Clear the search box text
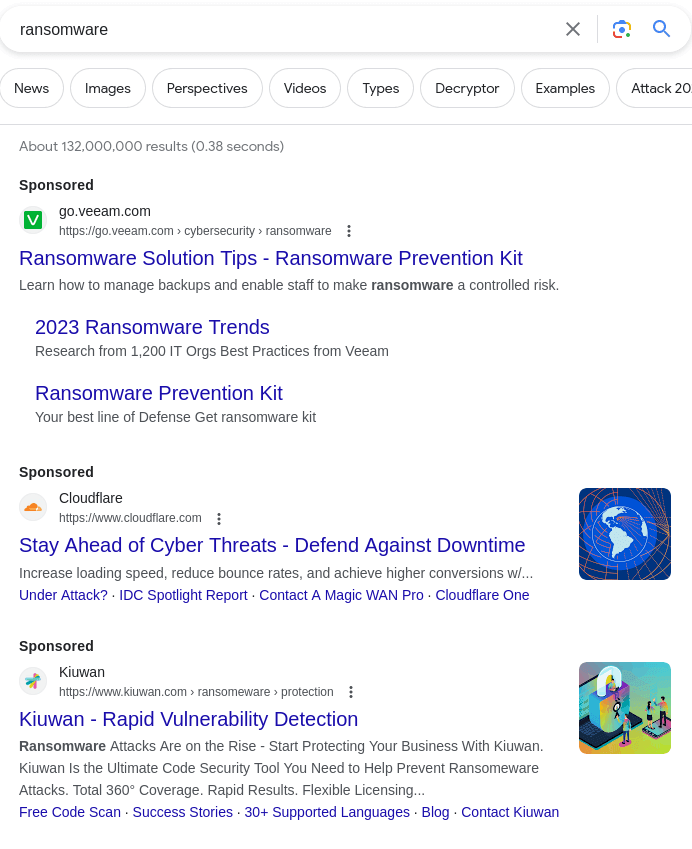Viewport: 692px width, 849px height. (x=573, y=29)
